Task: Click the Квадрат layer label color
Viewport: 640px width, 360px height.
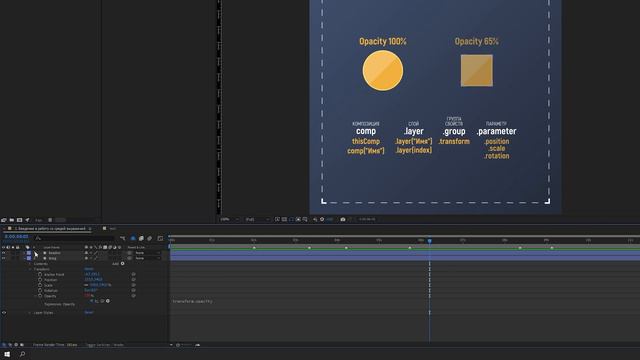Action: (x=29, y=253)
